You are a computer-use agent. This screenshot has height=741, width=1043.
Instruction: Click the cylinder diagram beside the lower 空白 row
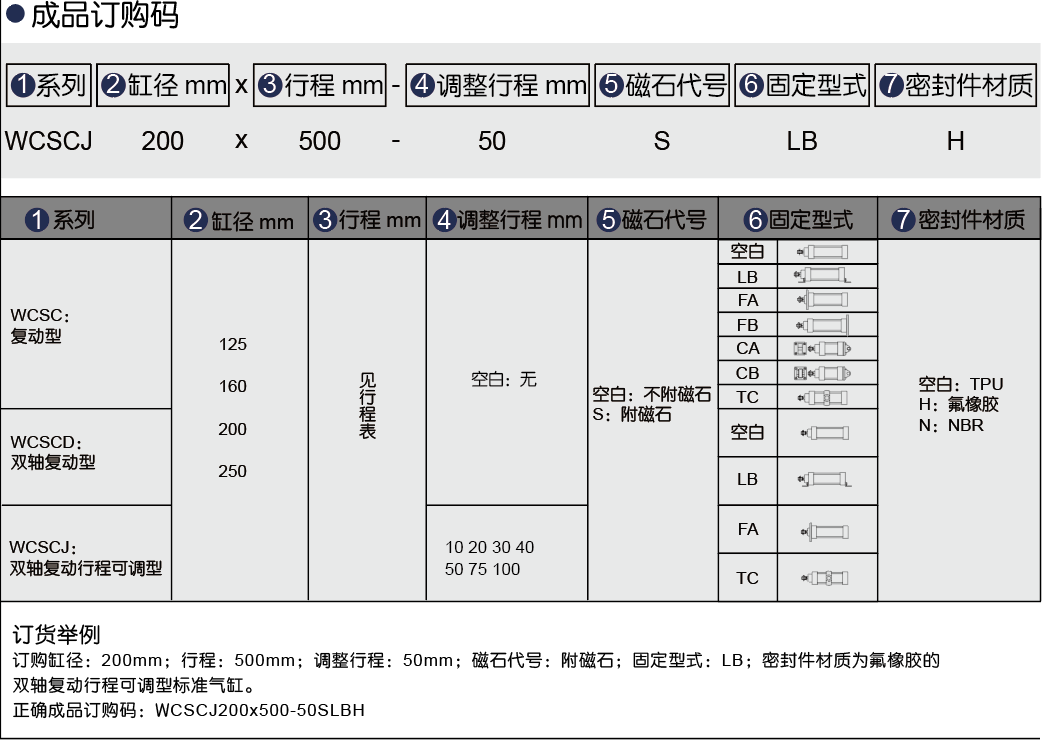(825, 433)
